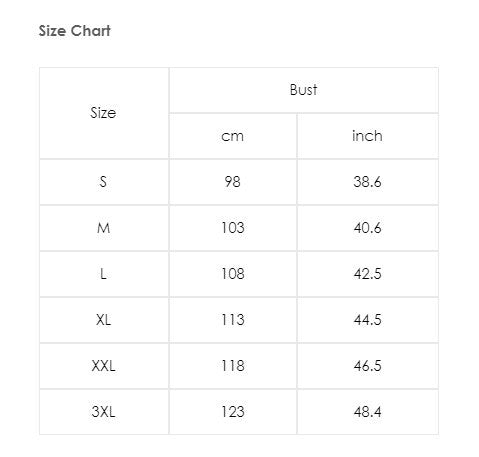Click the 38.6 inch value

coord(368,182)
